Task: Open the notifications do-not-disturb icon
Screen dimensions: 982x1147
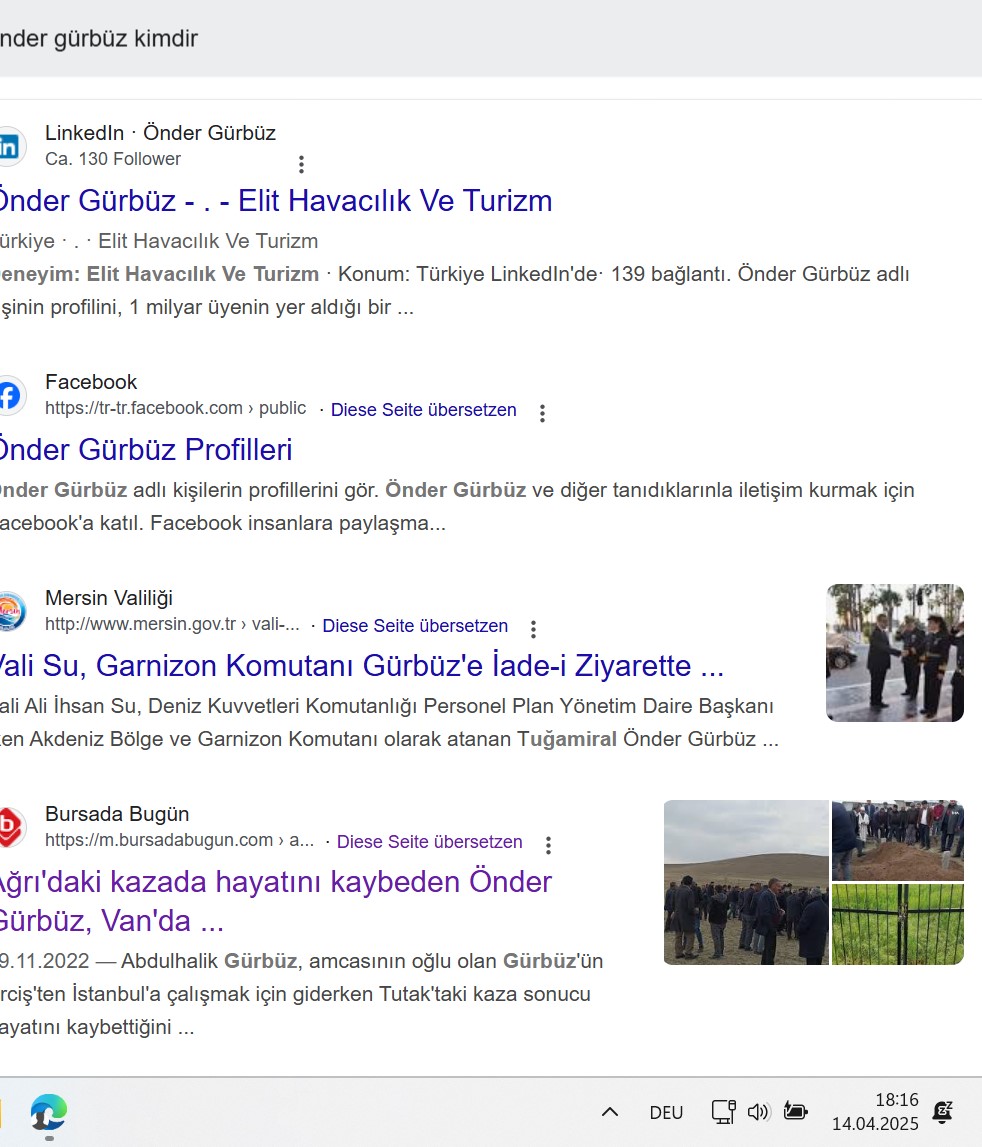Action: coord(942,1112)
